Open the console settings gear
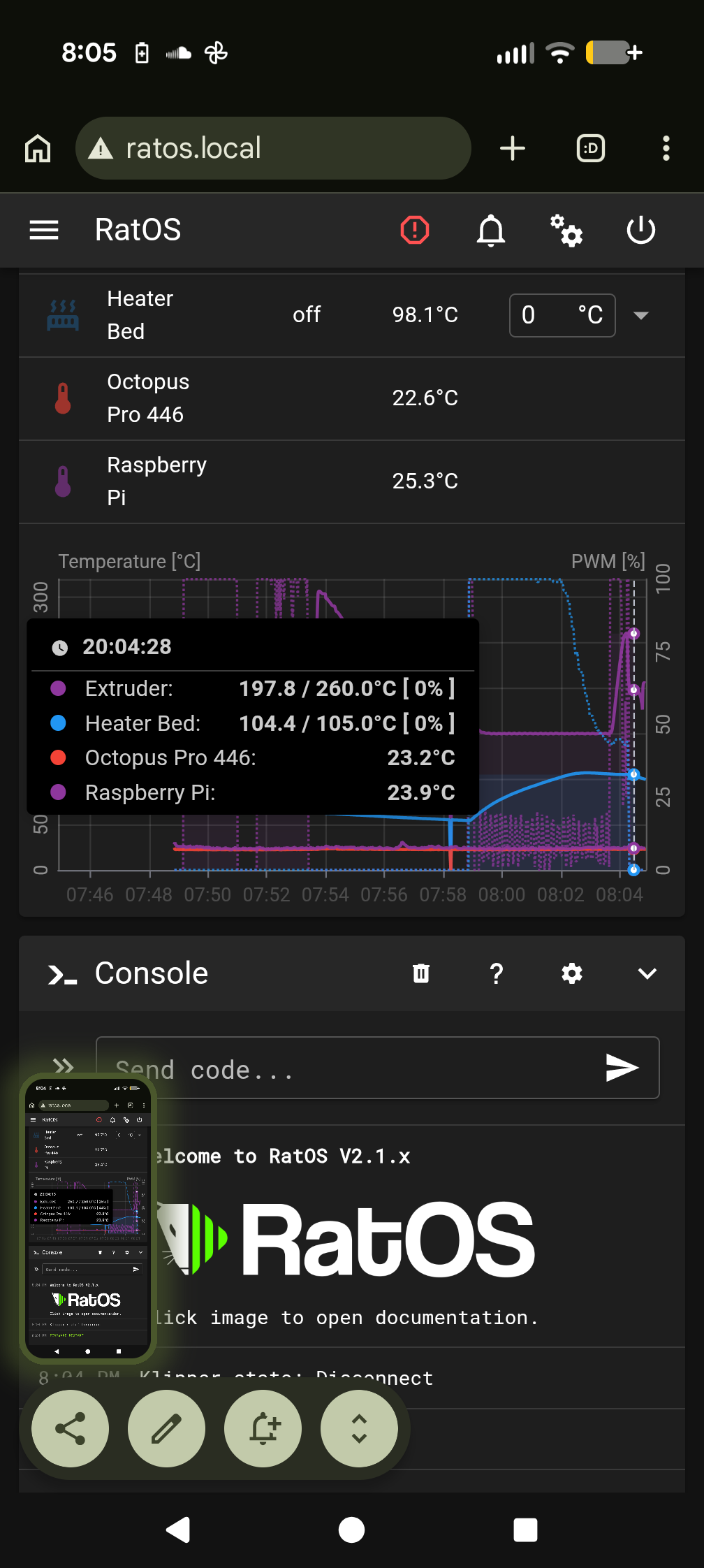The image size is (704, 1568). tap(571, 973)
